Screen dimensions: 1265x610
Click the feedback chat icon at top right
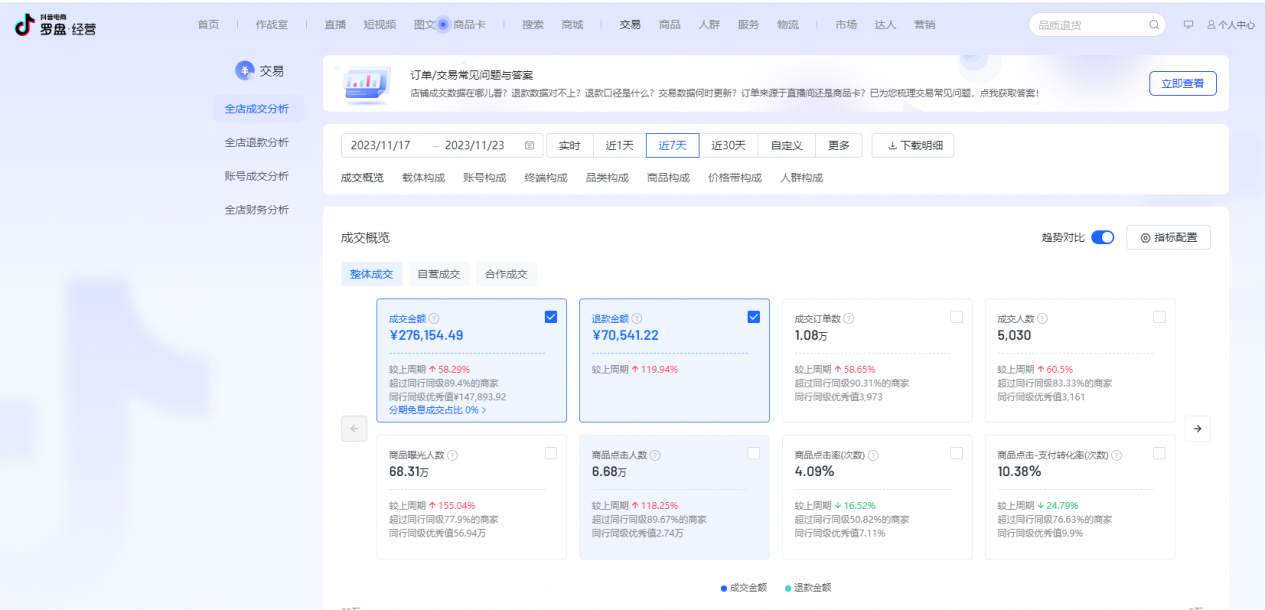tap(1188, 24)
